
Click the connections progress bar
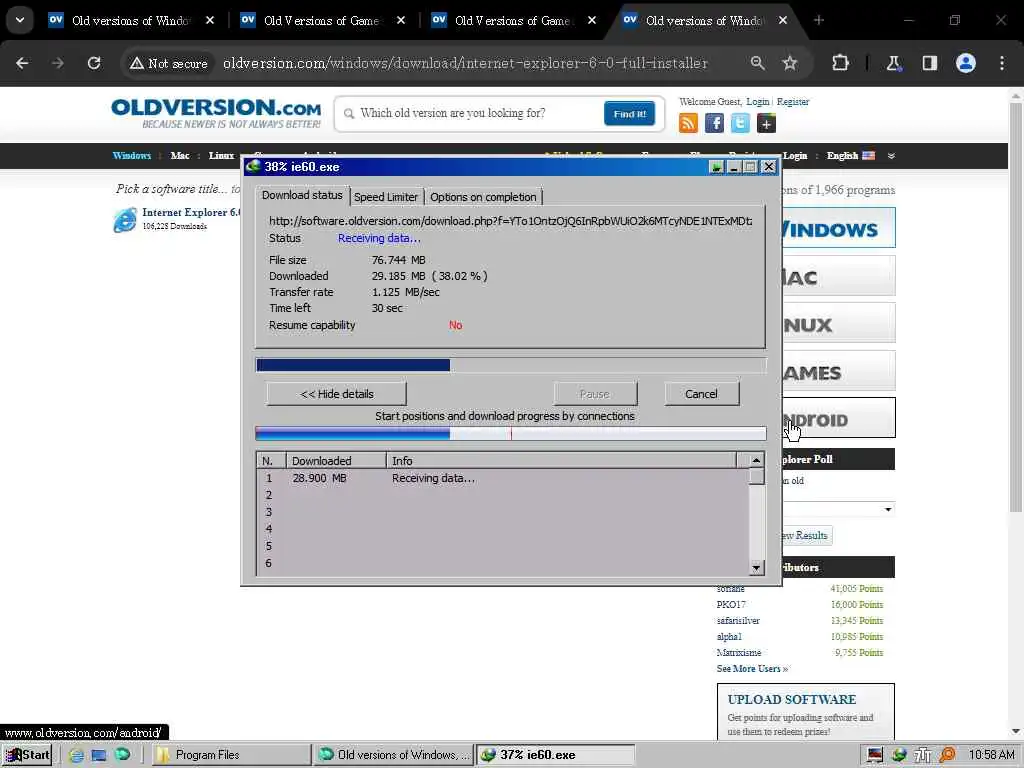[x=511, y=433]
